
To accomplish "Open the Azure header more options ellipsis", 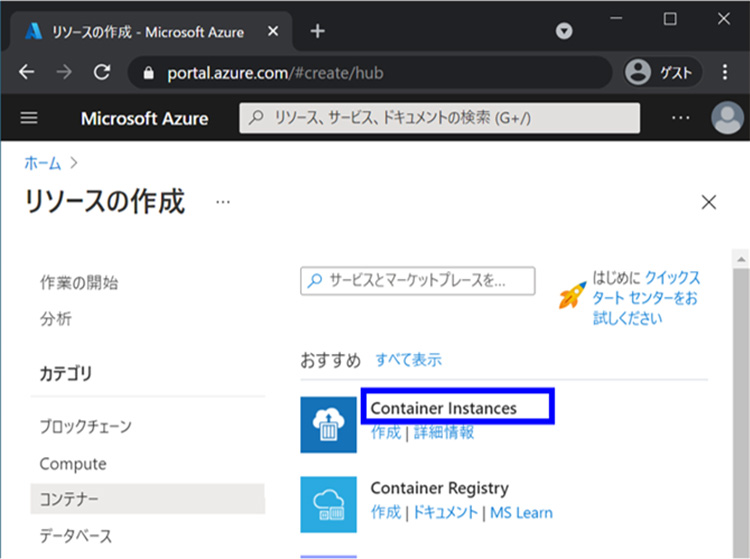I will coord(681,118).
